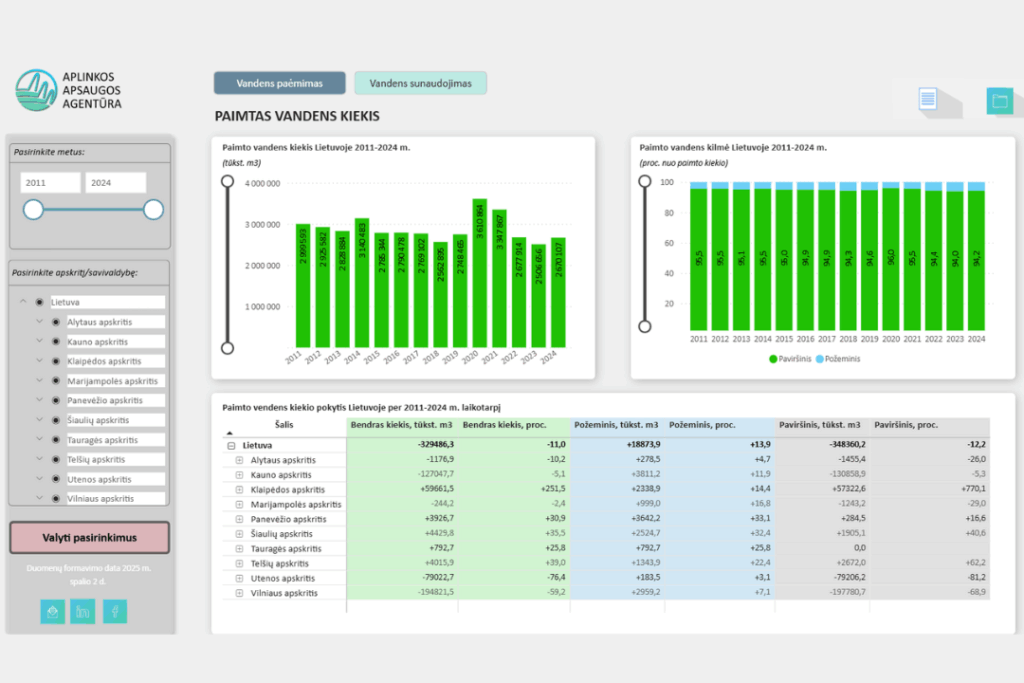
Task: Click the Bendras kiekis, tūkst. m3 column header
Action: coord(402,425)
